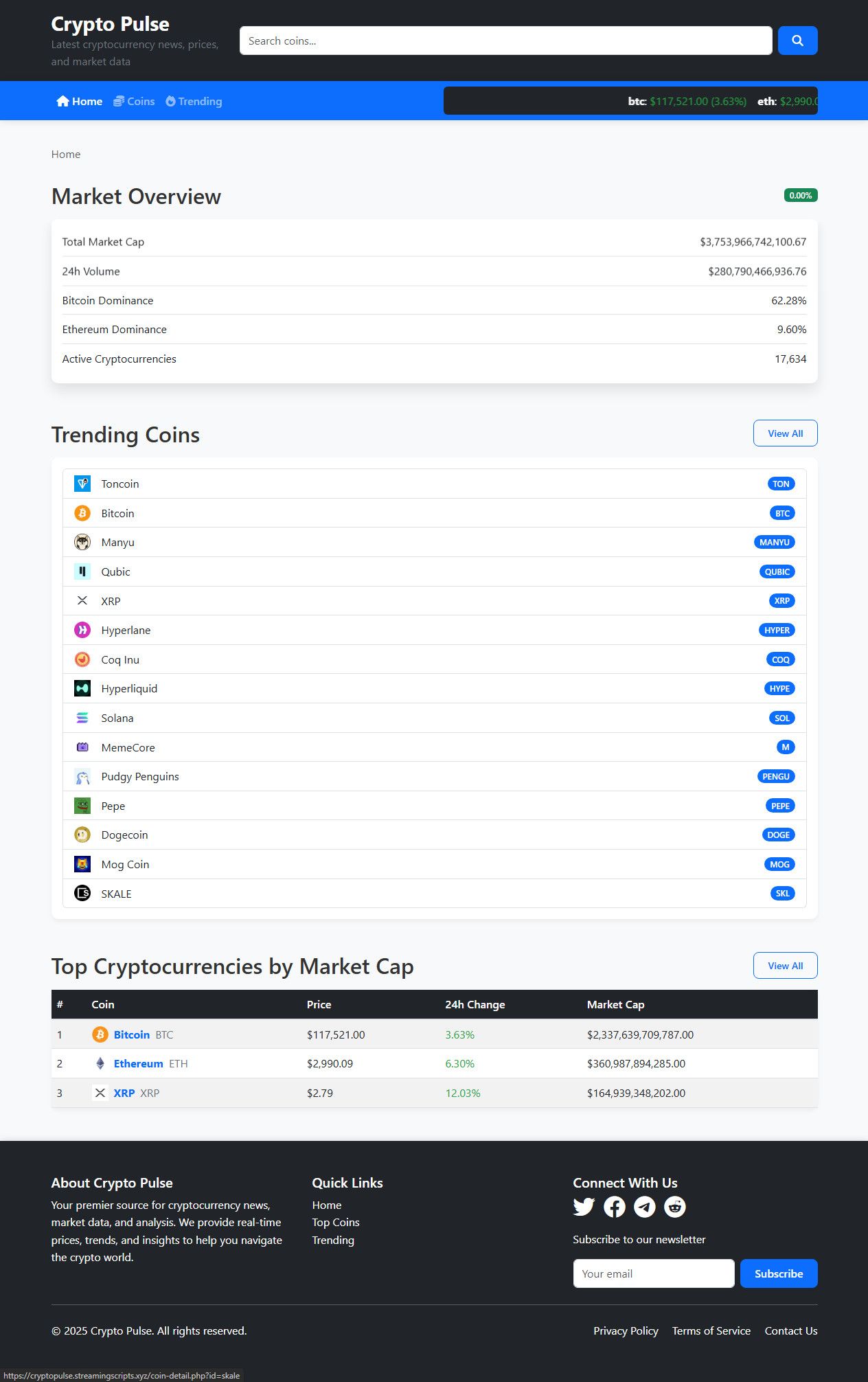Click the Your email newsletter field
Screen dimensions: 868x1382
(x=653, y=1273)
